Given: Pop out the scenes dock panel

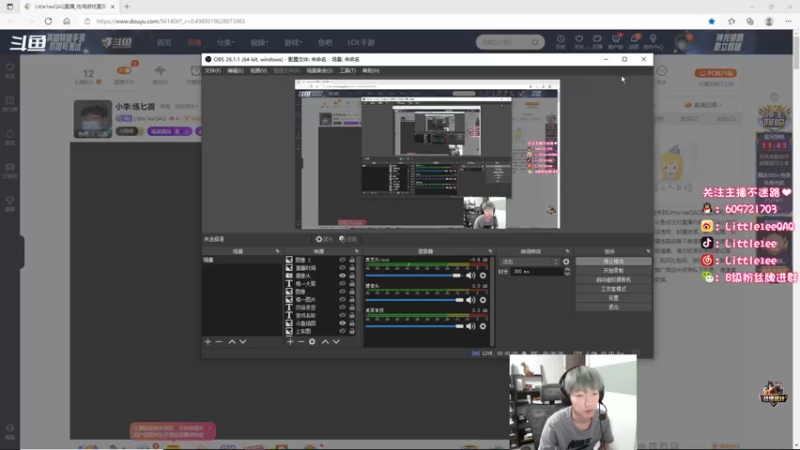Looking at the screenshot, I should (x=278, y=251).
